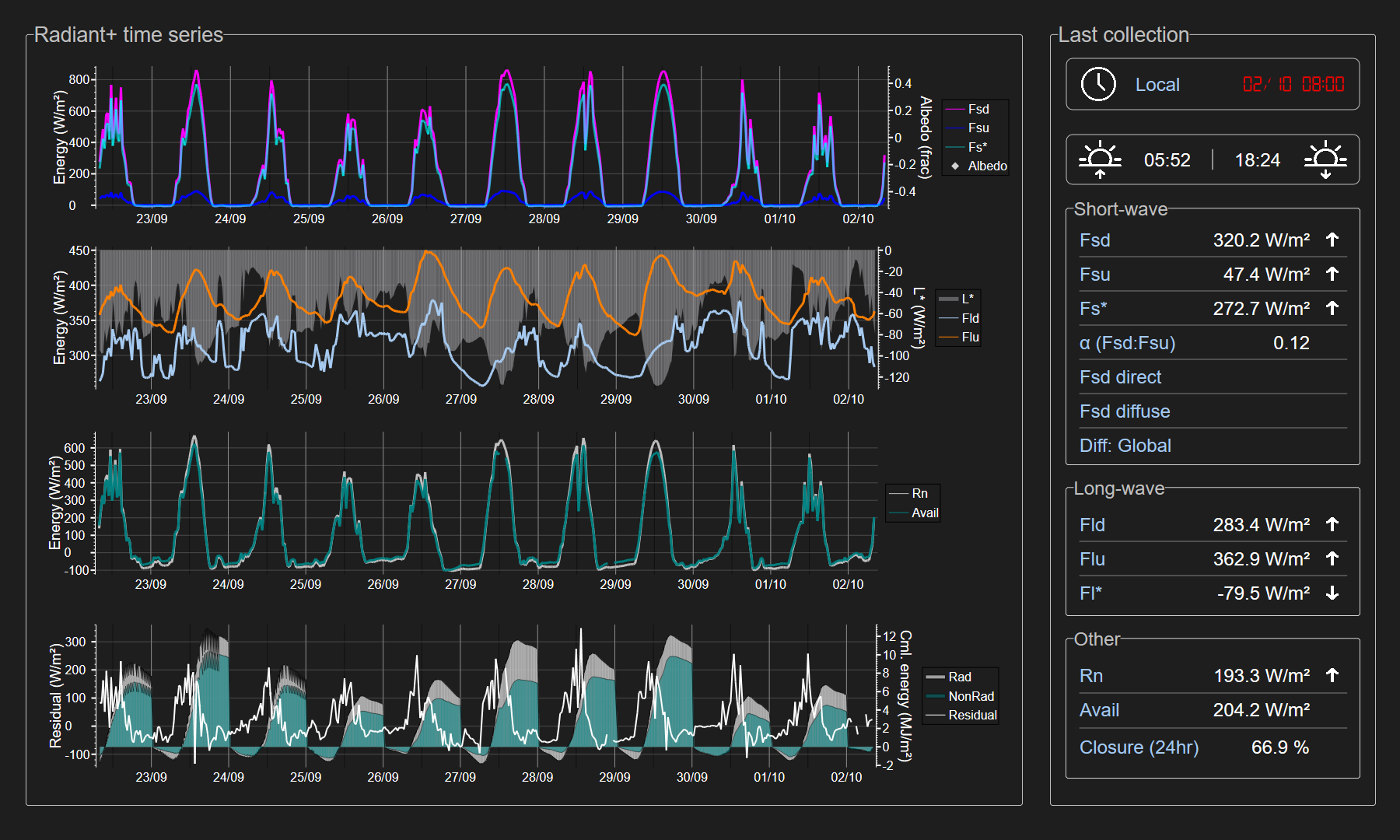Toggle the Albedo legend entry
The height and width of the screenshot is (840, 1400).
click(x=986, y=166)
